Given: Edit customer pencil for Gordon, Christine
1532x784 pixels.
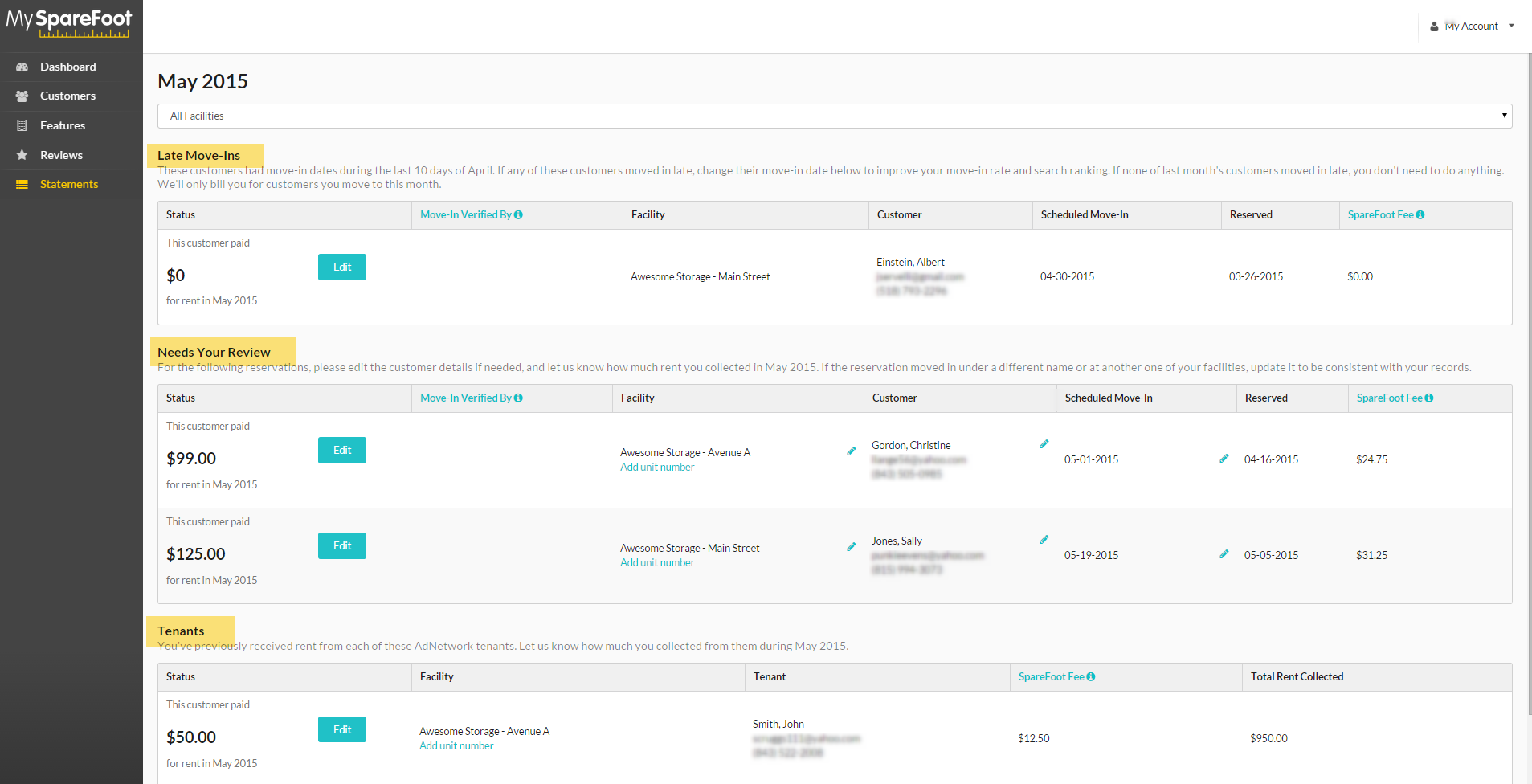Looking at the screenshot, I should click(1044, 444).
